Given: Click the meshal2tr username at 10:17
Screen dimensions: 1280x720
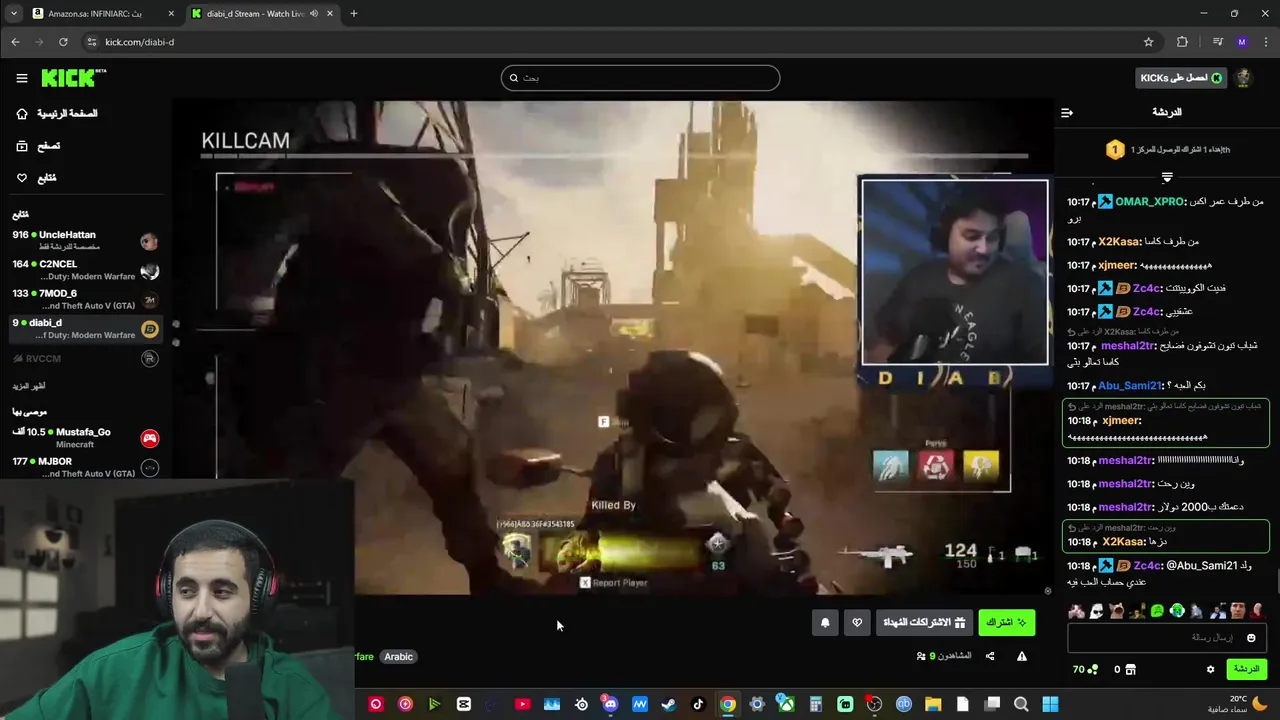Looking at the screenshot, I should point(1127,346).
